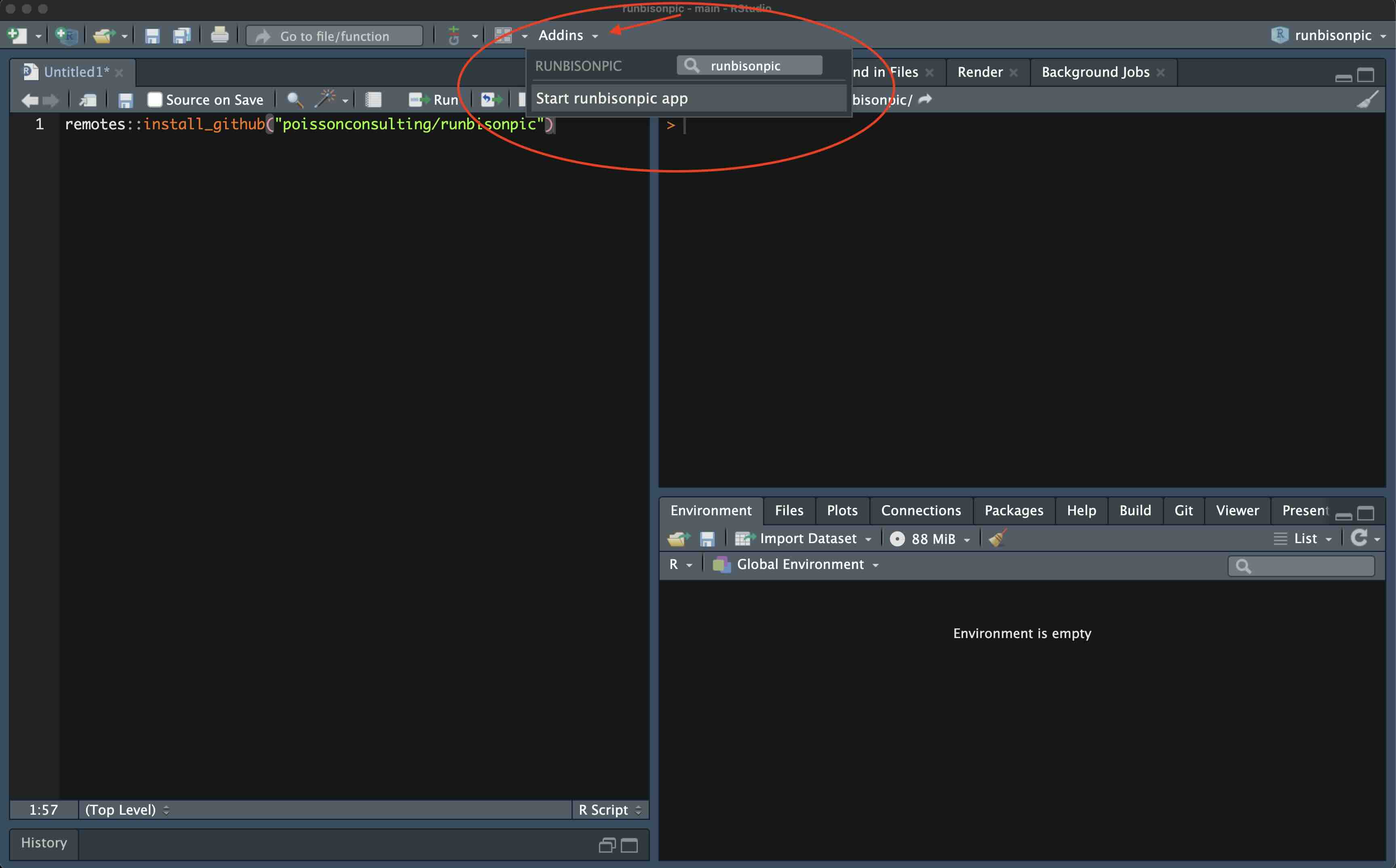Change the R Script file type selector

[610, 809]
